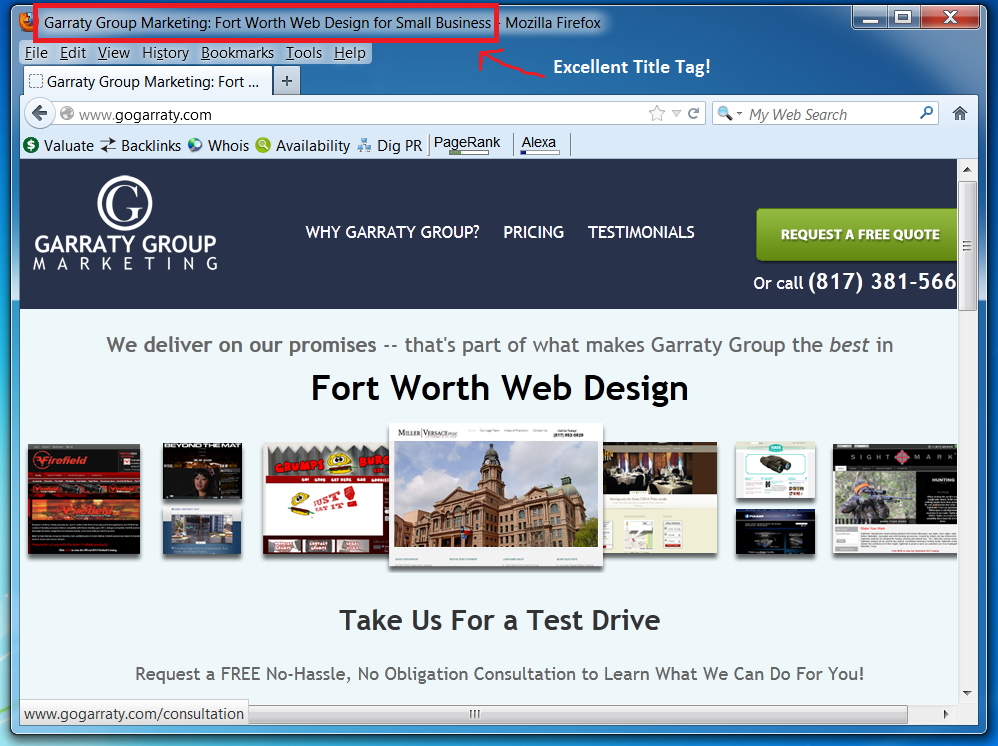Click the We deliver on our promises tagline

point(500,345)
